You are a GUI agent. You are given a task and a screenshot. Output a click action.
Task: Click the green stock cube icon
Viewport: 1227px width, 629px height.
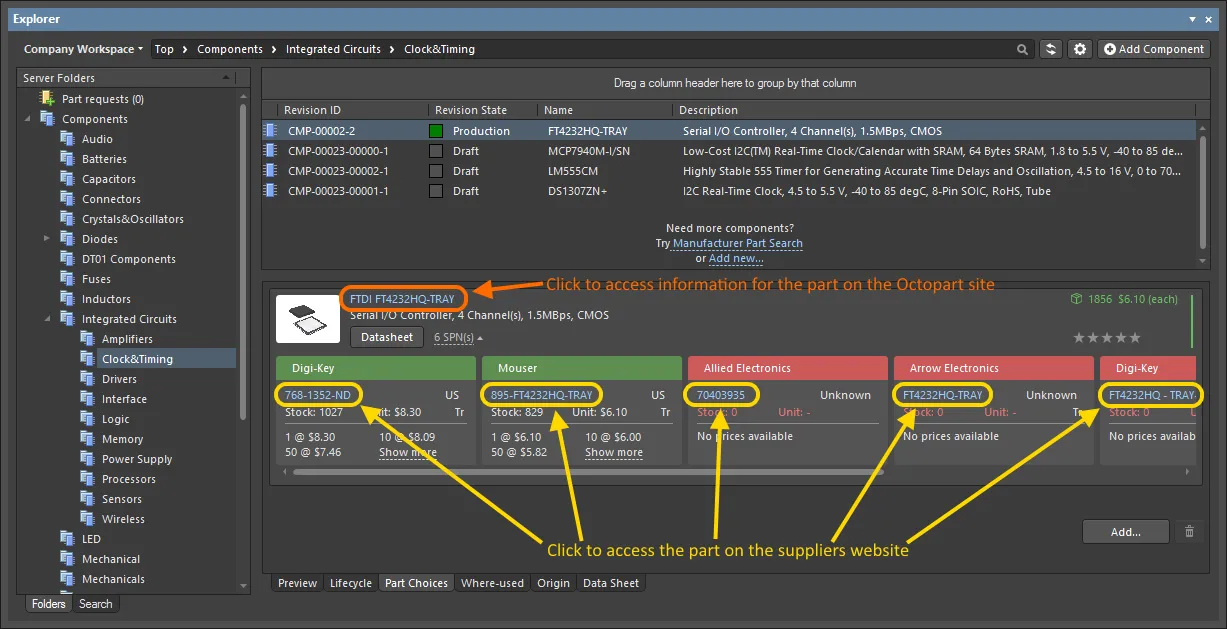pos(1075,299)
